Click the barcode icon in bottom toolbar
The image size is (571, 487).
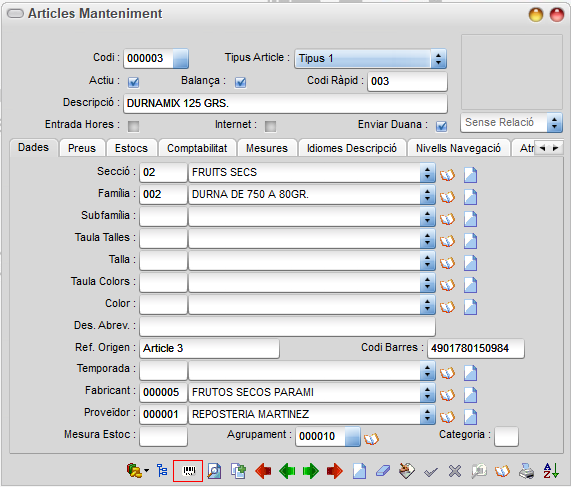tap(188, 471)
